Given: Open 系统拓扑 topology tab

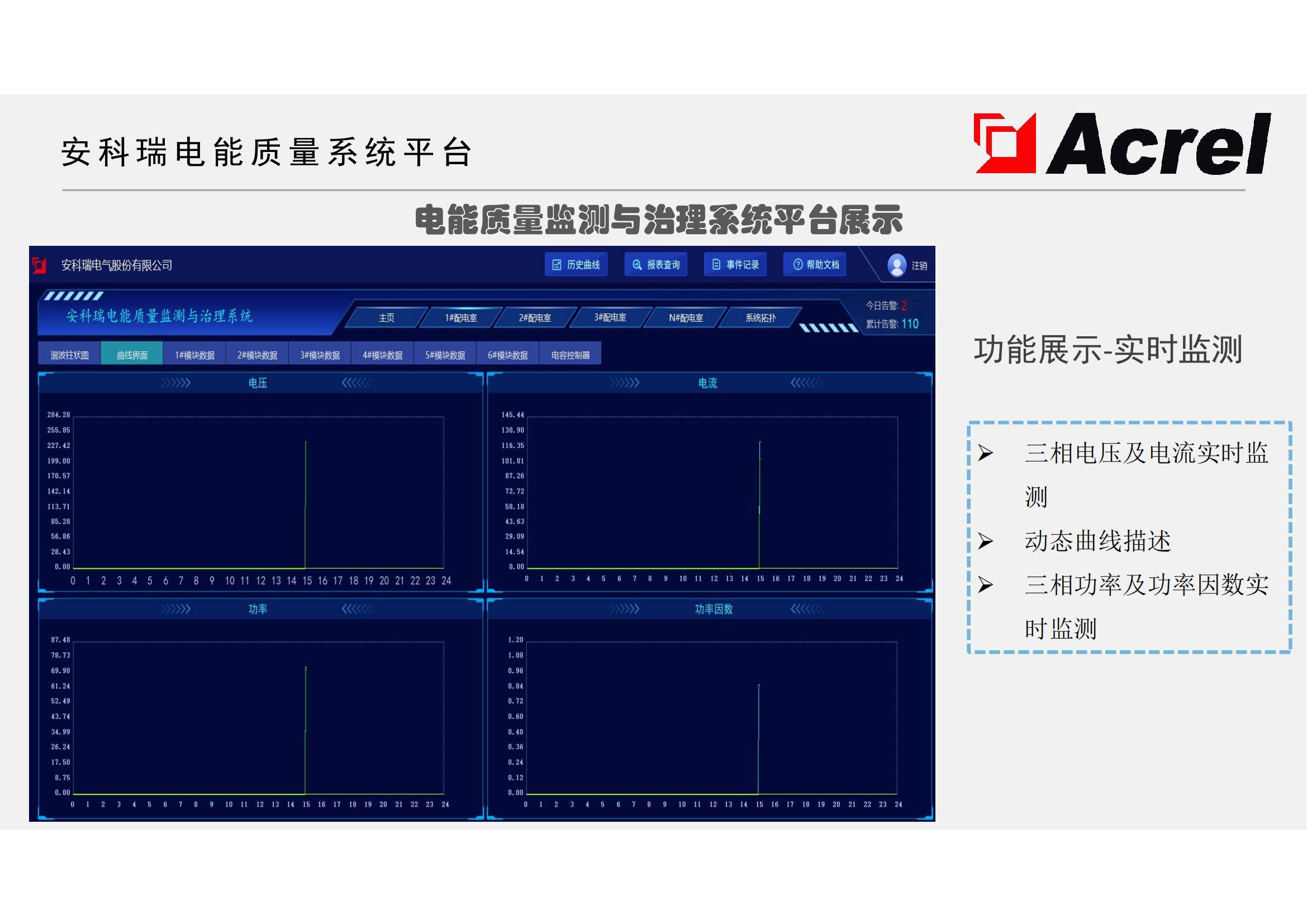Looking at the screenshot, I should [x=761, y=317].
